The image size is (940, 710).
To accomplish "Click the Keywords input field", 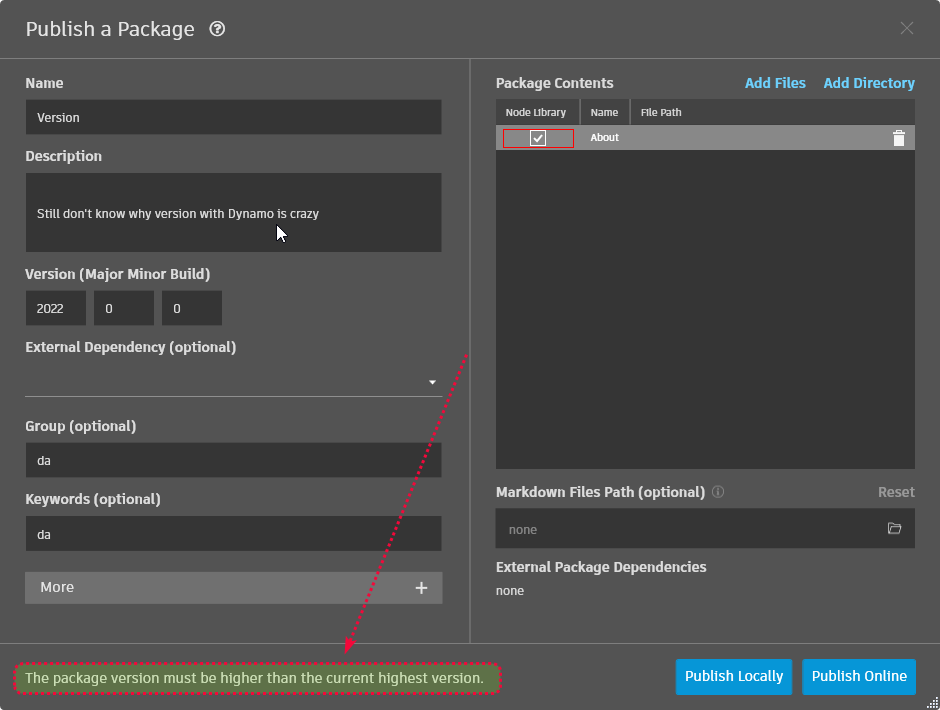I will (233, 534).
